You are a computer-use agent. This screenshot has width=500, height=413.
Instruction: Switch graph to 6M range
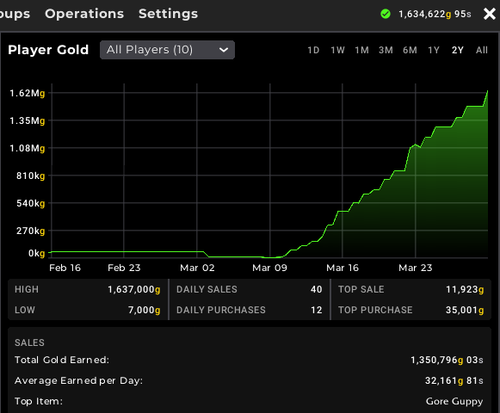pyautogui.click(x=410, y=50)
